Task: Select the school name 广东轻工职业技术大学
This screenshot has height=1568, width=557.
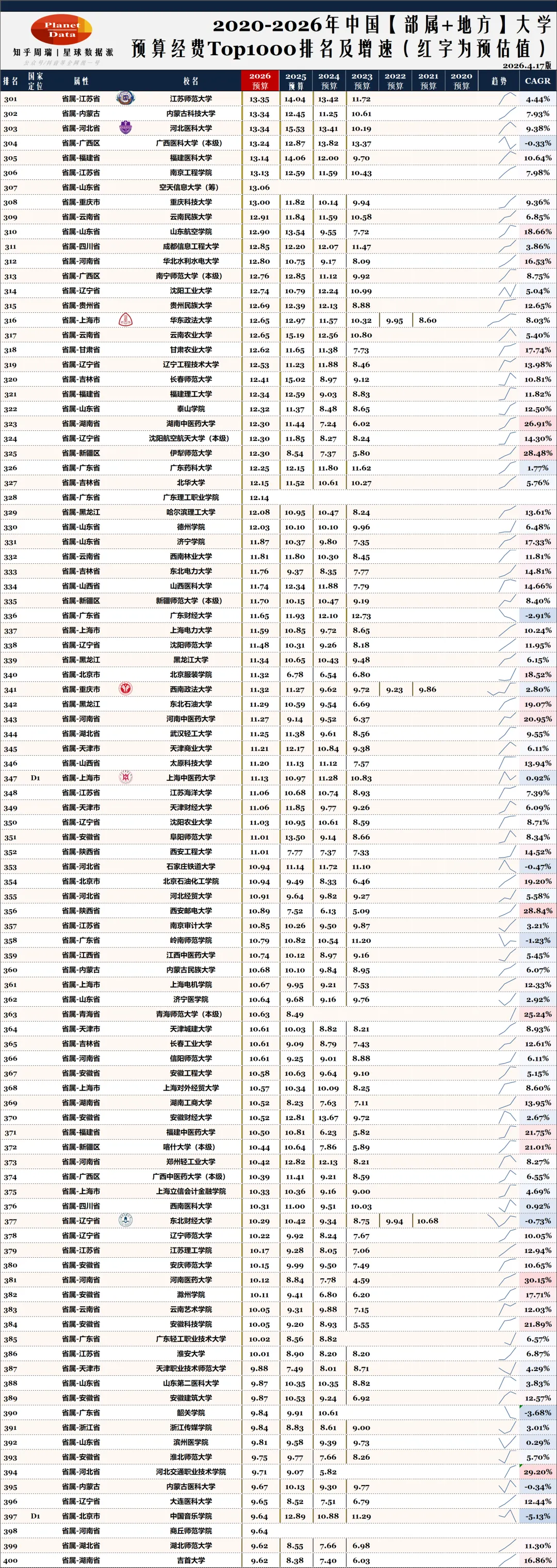Action: coord(190,1339)
